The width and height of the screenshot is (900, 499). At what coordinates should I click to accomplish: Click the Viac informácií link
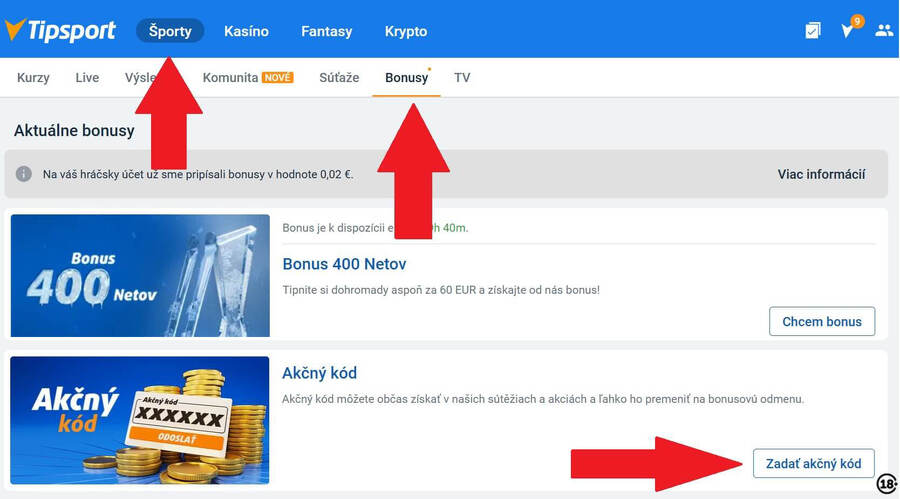tap(821, 174)
